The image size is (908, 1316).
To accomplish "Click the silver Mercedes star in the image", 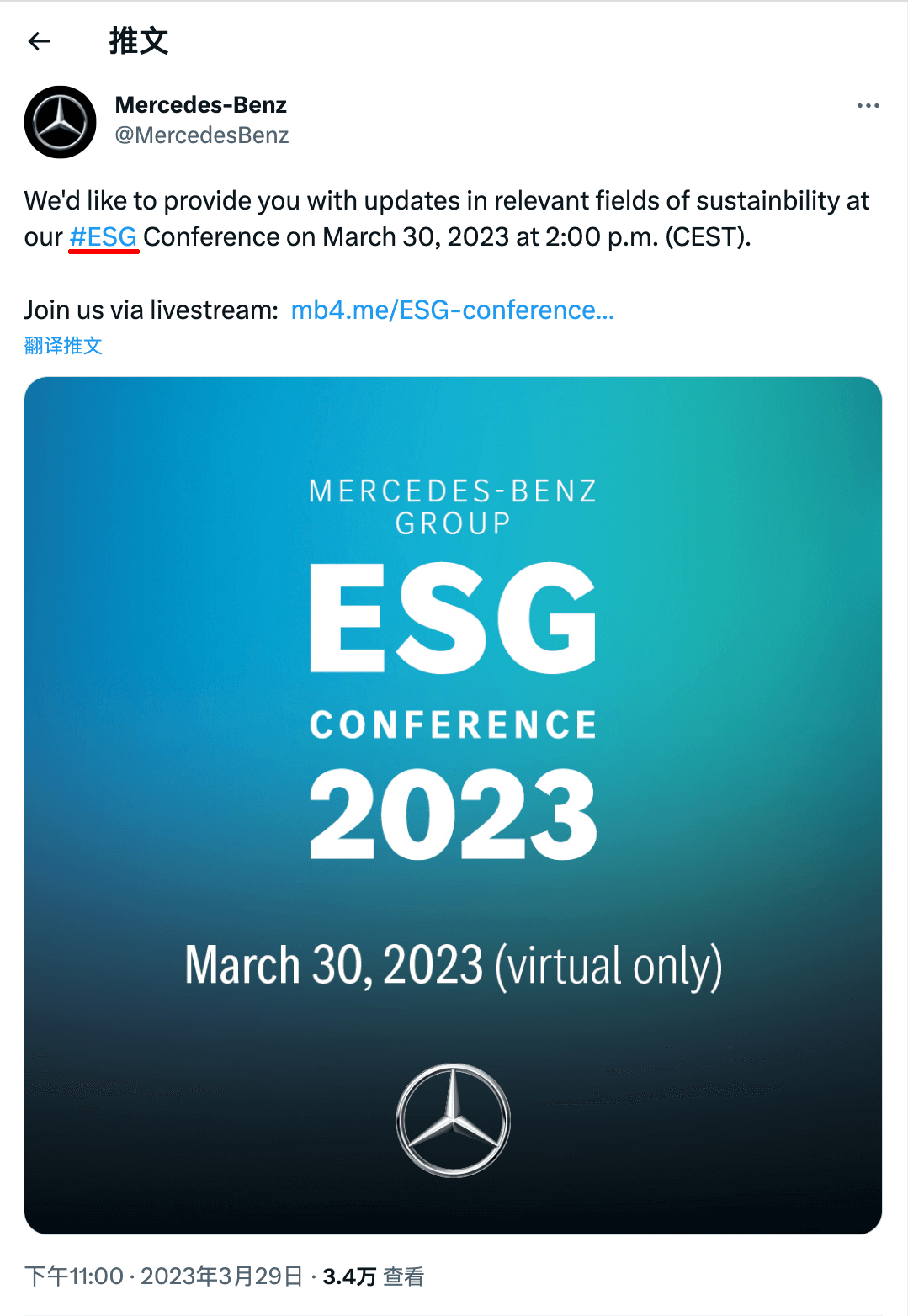I will click(x=454, y=1120).
